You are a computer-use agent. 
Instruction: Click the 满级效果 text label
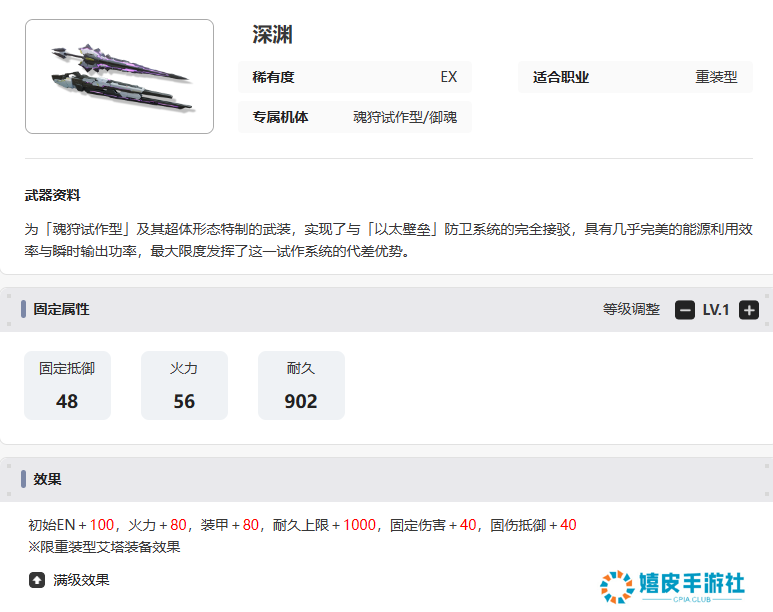click(81, 580)
